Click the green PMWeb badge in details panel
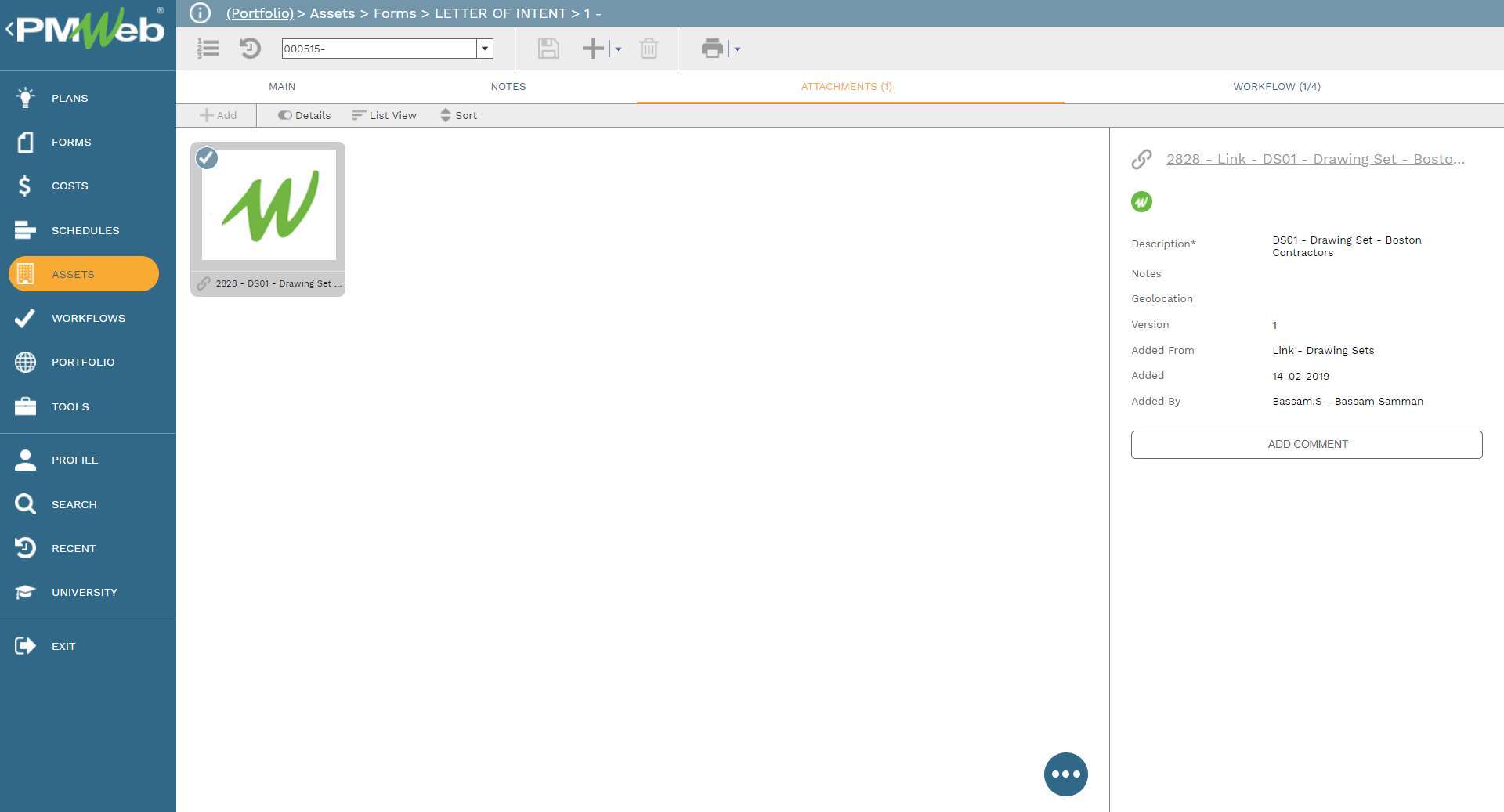This screenshot has width=1504, height=812. [x=1141, y=202]
